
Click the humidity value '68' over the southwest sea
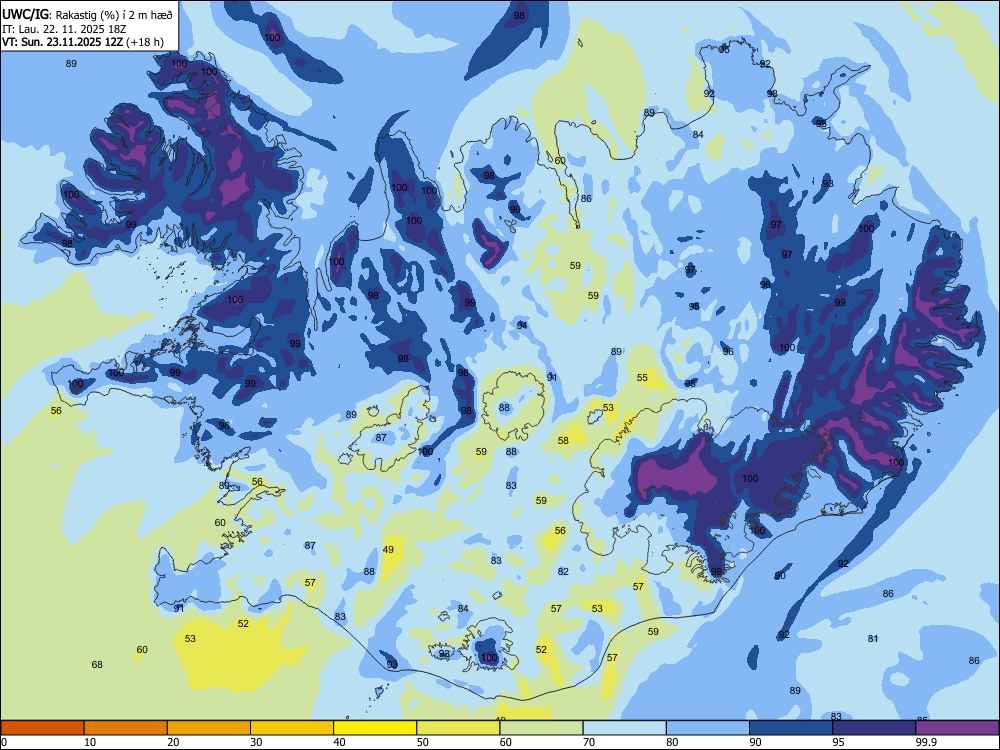click(97, 665)
